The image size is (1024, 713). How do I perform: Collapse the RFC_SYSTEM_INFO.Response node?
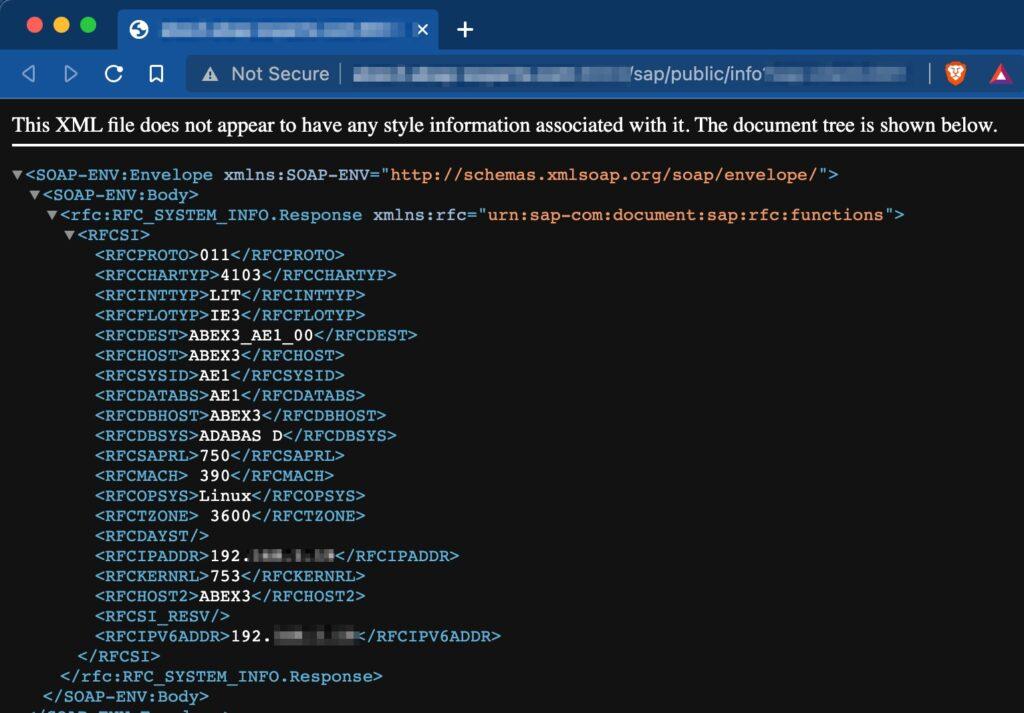pyautogui.click(x=52, y=215)
